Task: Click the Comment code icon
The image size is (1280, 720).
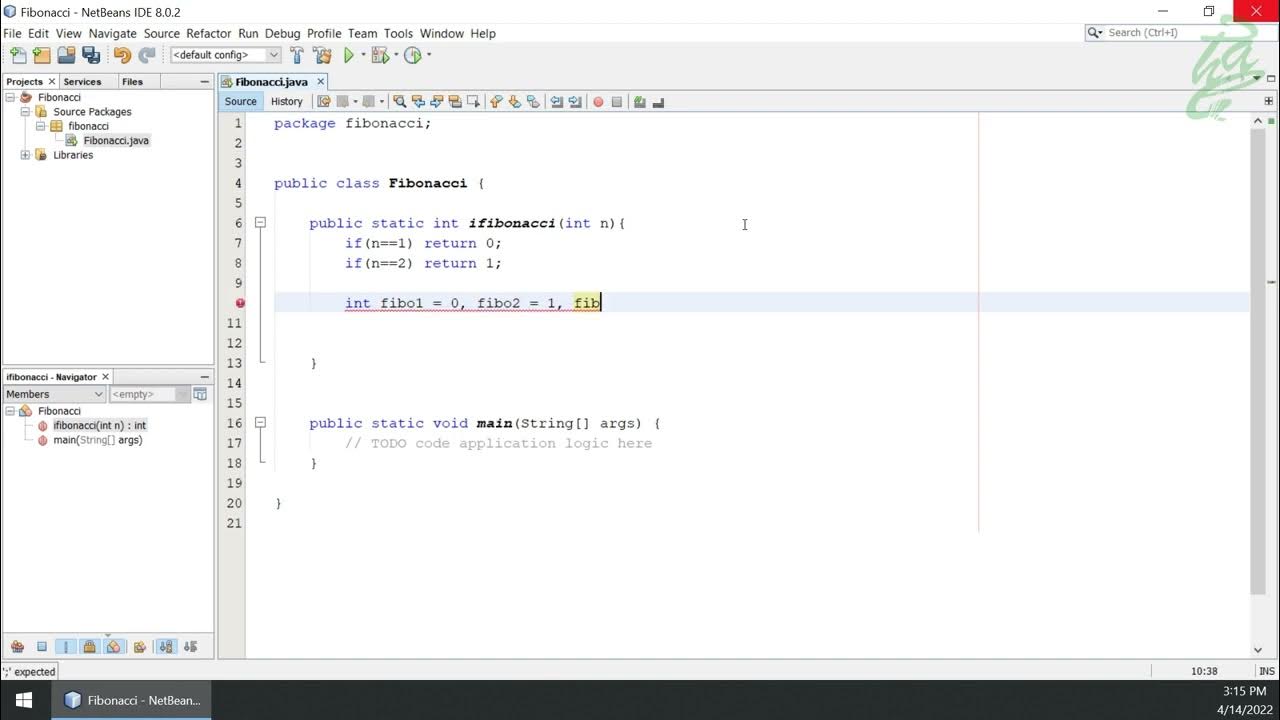Action: coord(639,101)
